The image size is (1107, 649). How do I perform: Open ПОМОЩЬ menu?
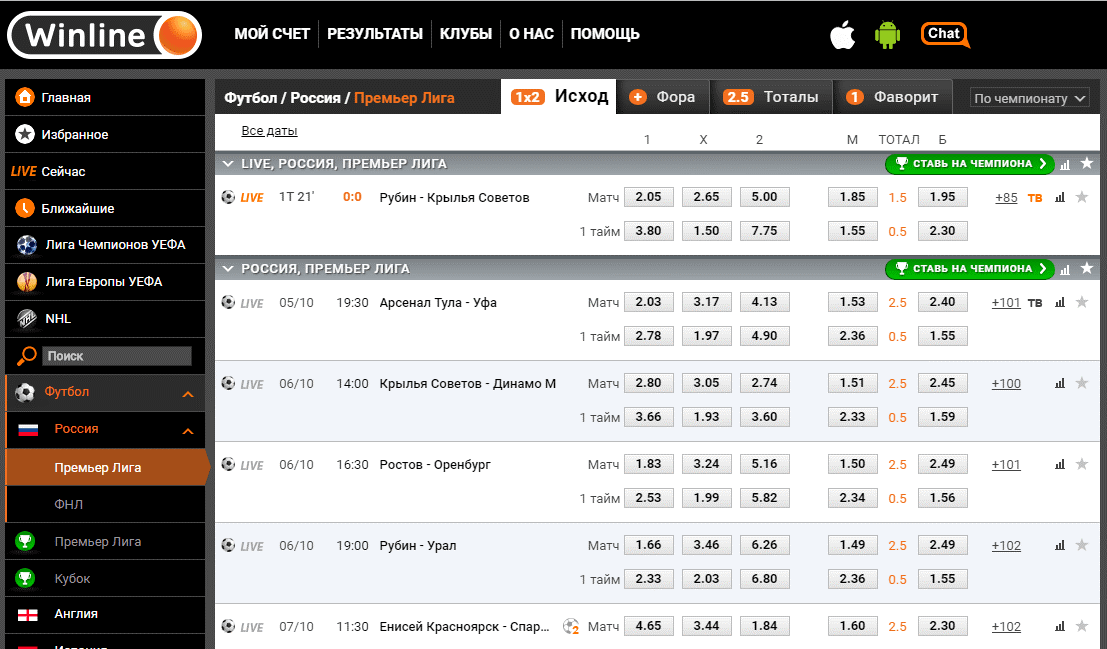pos(605,34)
